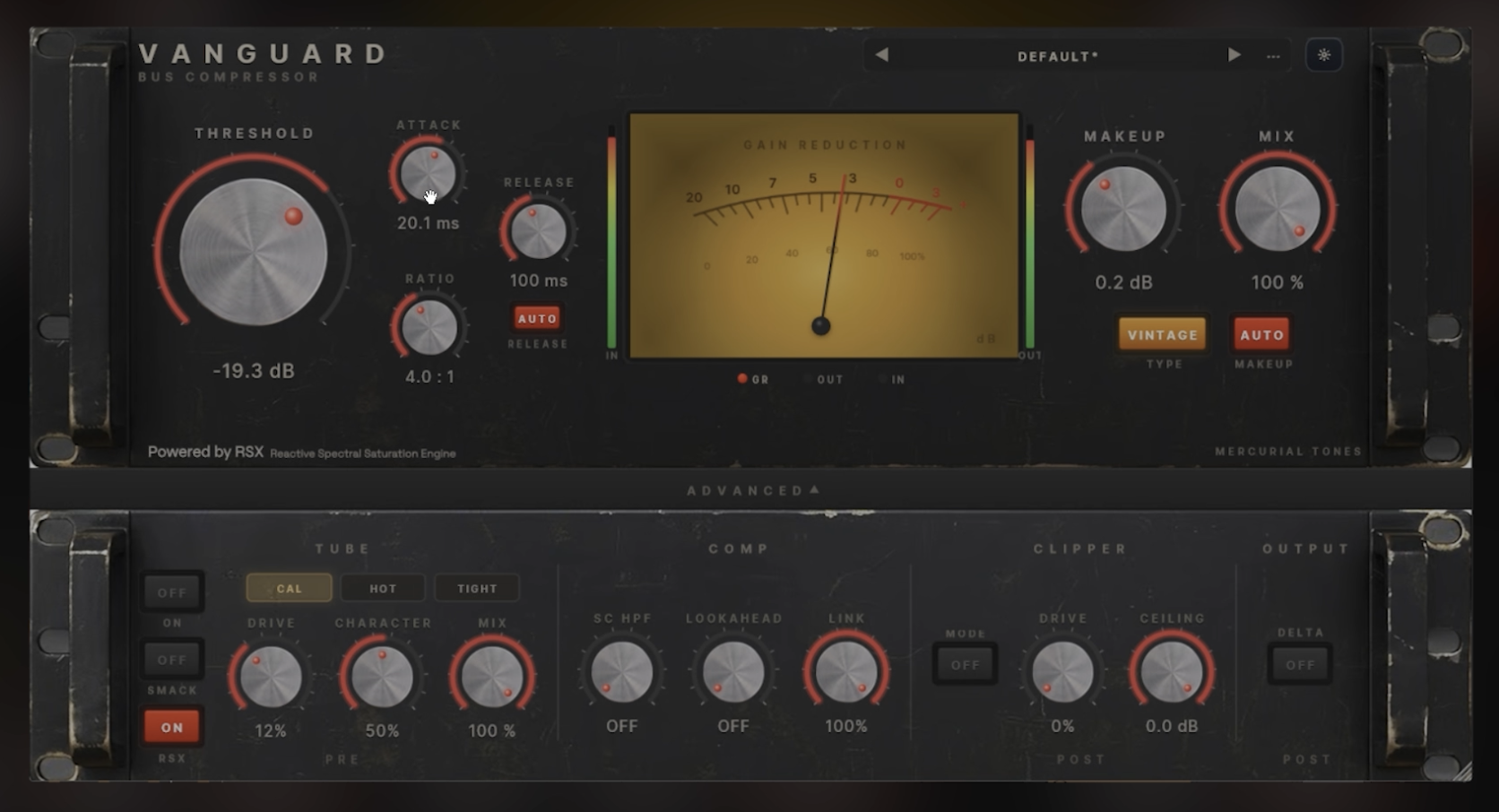Select the IN meter mode
Image resolution: width=1499 pixels, height=812 pixels.
tap(893, 379)
